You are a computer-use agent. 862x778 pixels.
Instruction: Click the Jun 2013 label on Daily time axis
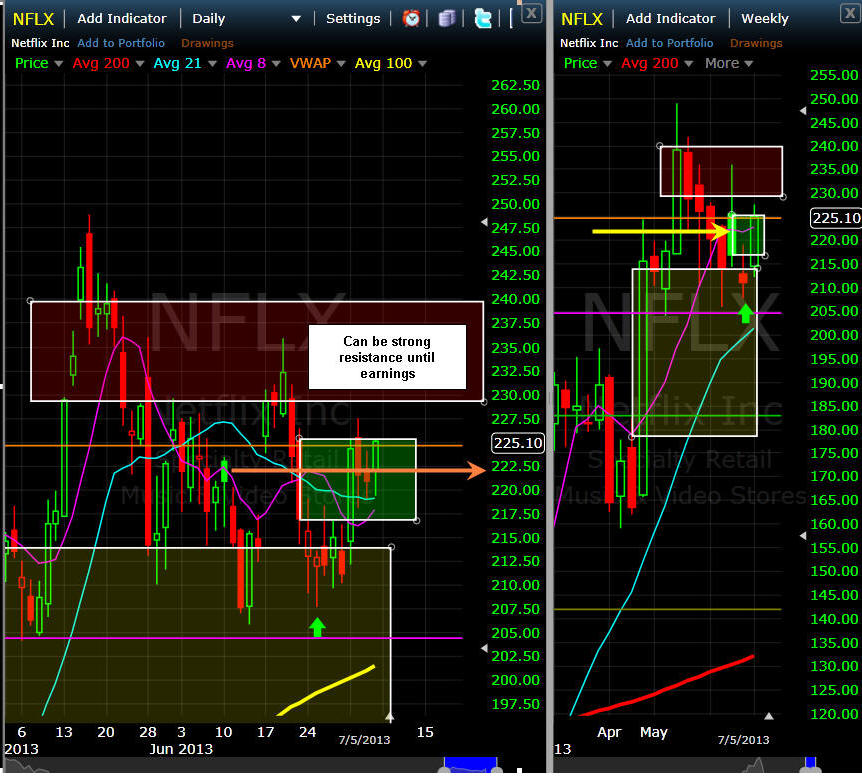[x=181, y=749]
